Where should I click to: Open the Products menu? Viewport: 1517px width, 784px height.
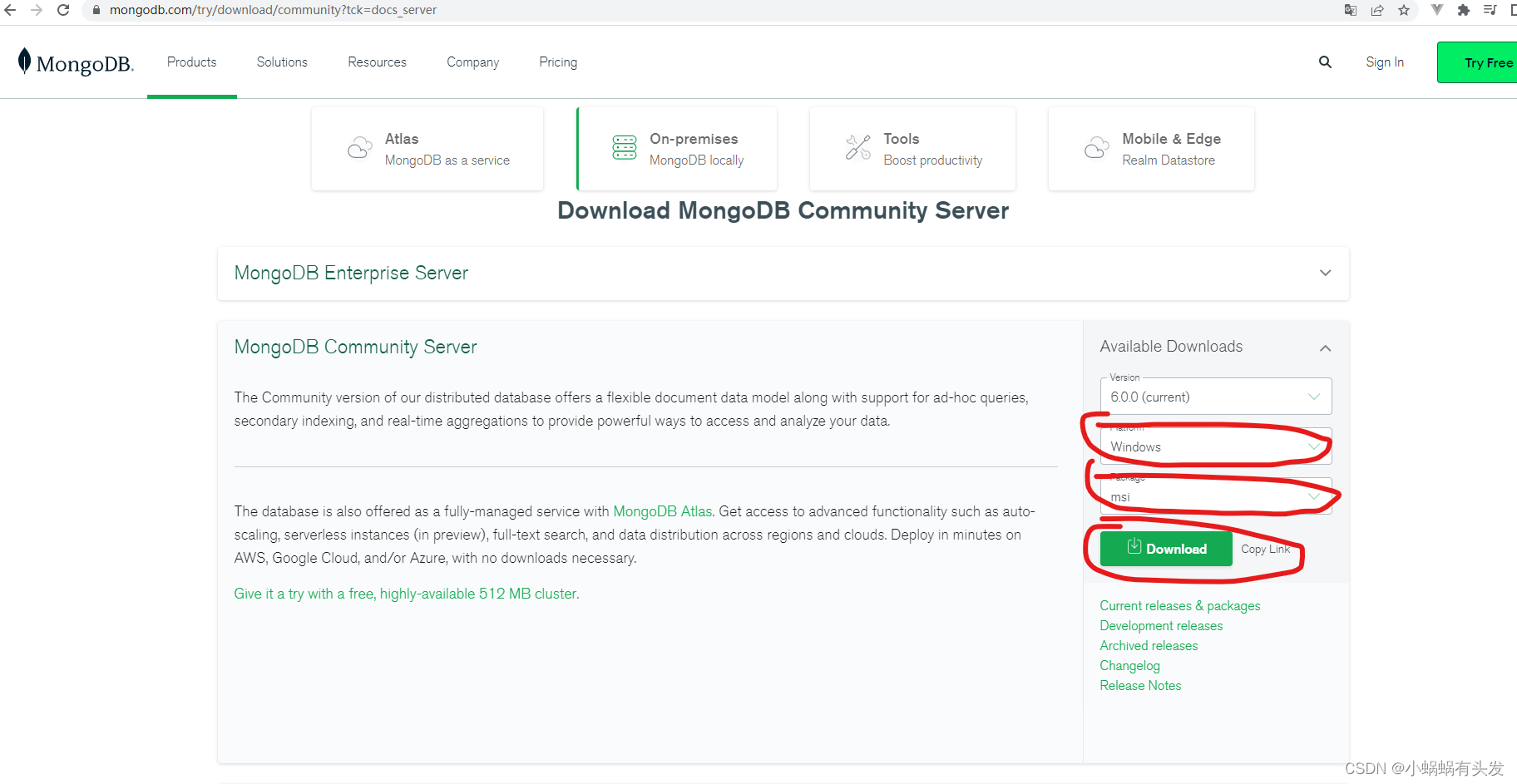click(192, 62)
